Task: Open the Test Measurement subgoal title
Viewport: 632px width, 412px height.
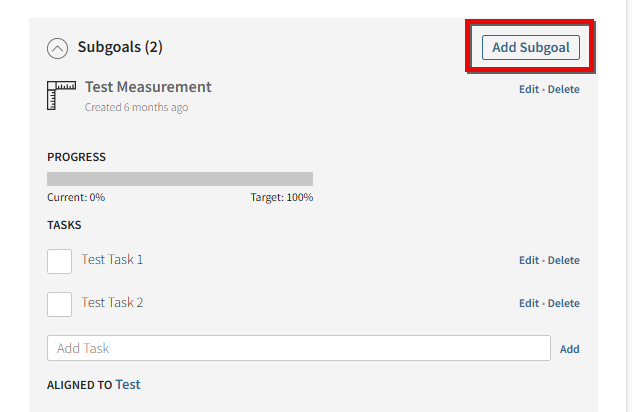Action: (148, 87)
